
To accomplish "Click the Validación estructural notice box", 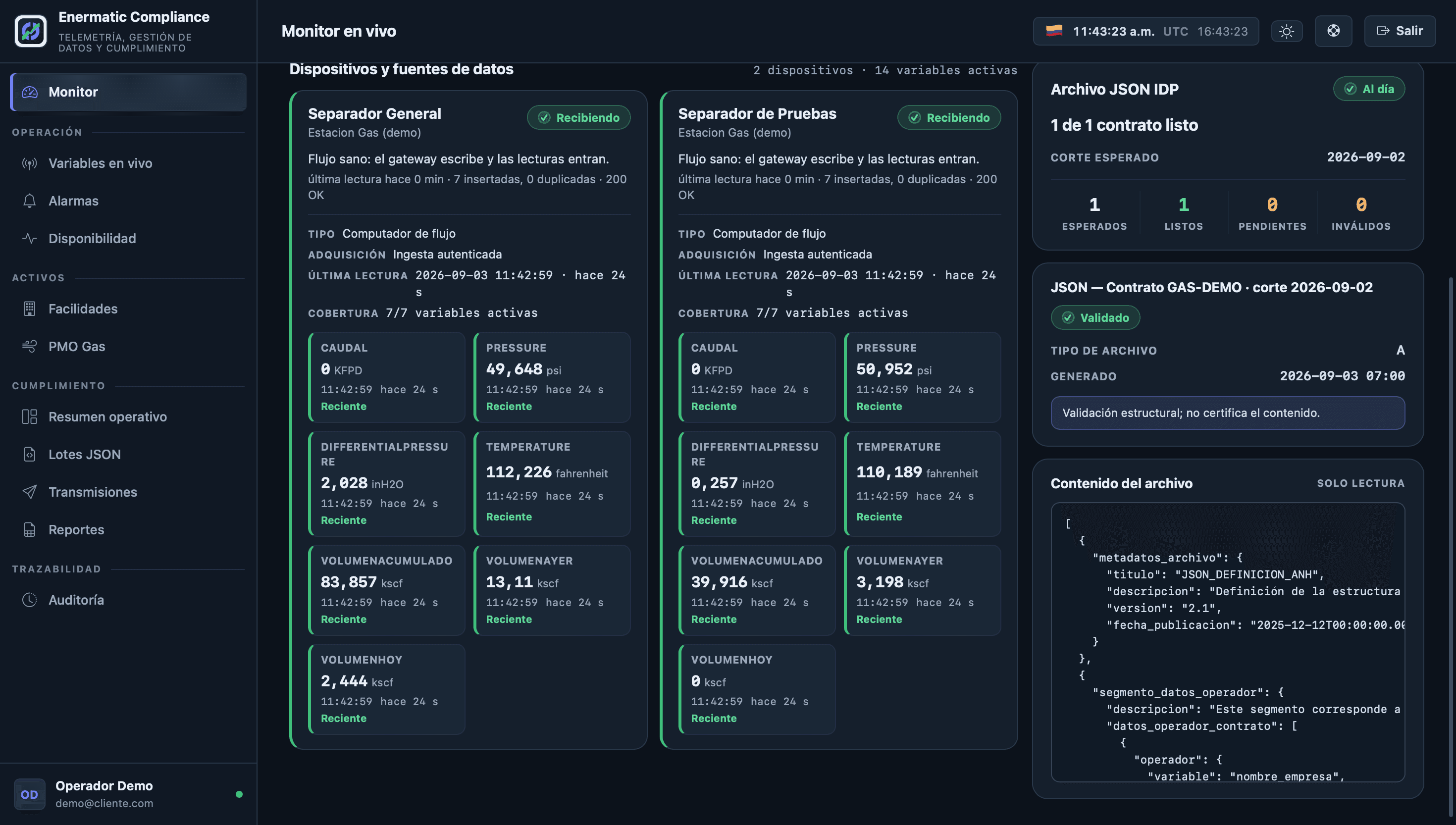I will 1228,413.
